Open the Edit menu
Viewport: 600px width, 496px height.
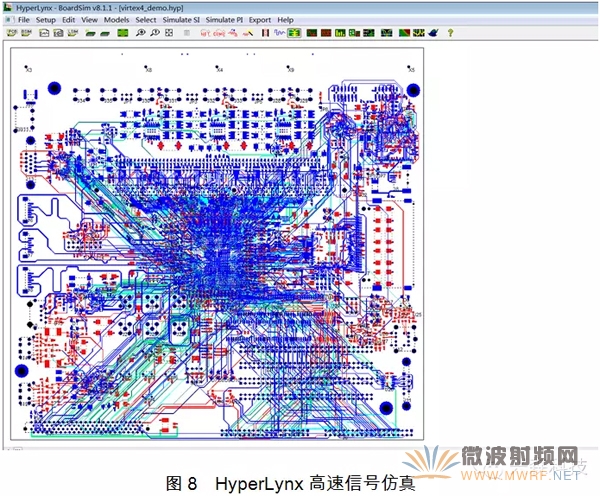coord(68,20)
